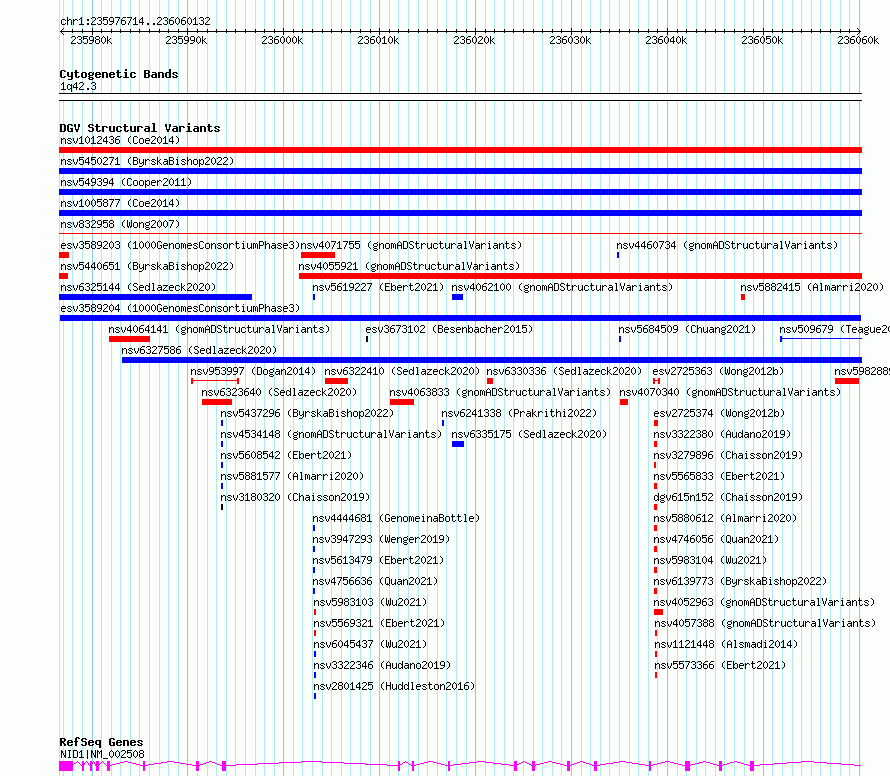Screen dimensions: 890x776
Task: Open nsv3322380 (Audano2019) label
Action: tap(722, 434)
